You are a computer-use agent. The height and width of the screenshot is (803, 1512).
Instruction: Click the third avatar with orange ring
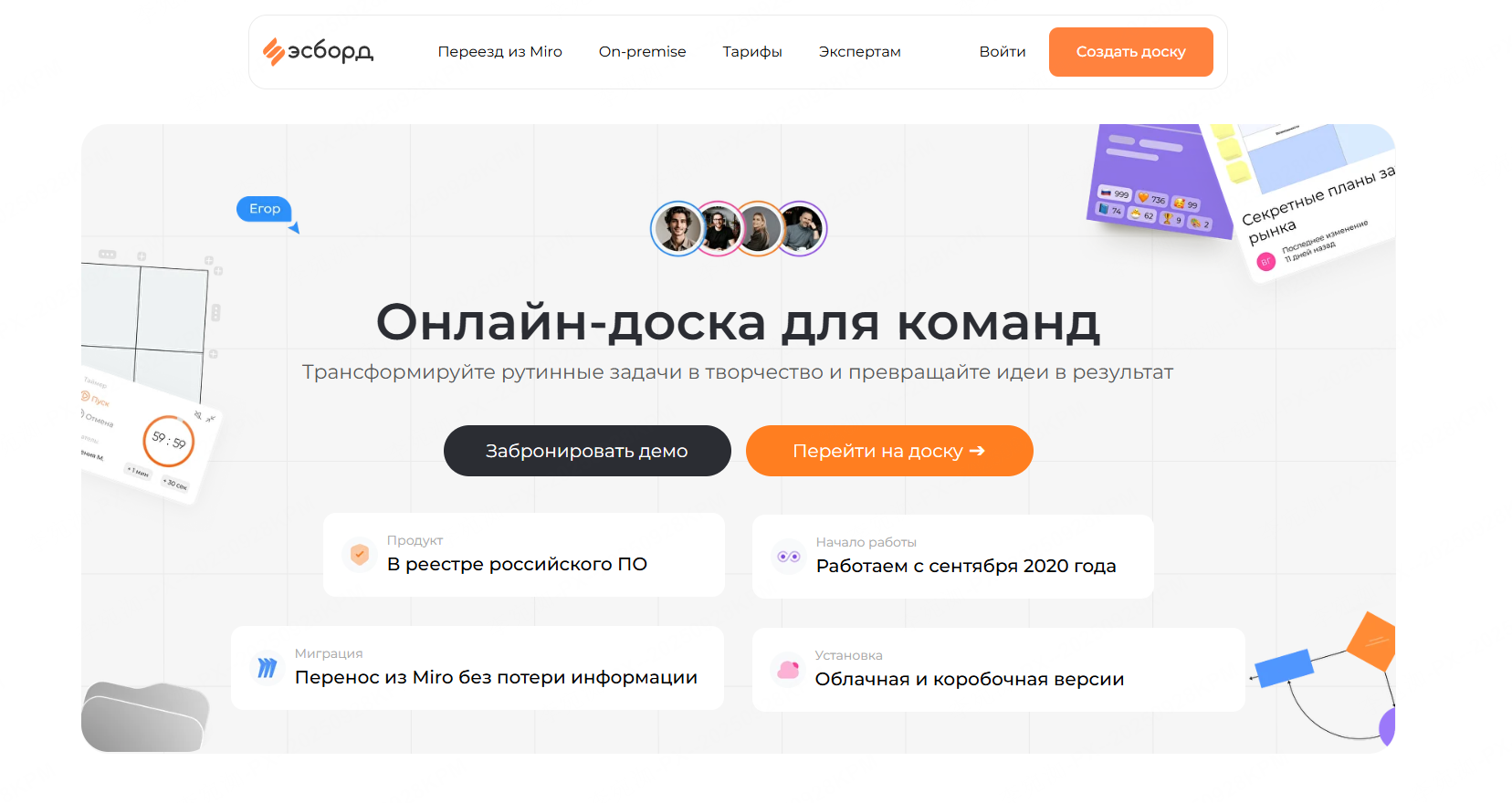pyautogui.click(x=761, y=229)
